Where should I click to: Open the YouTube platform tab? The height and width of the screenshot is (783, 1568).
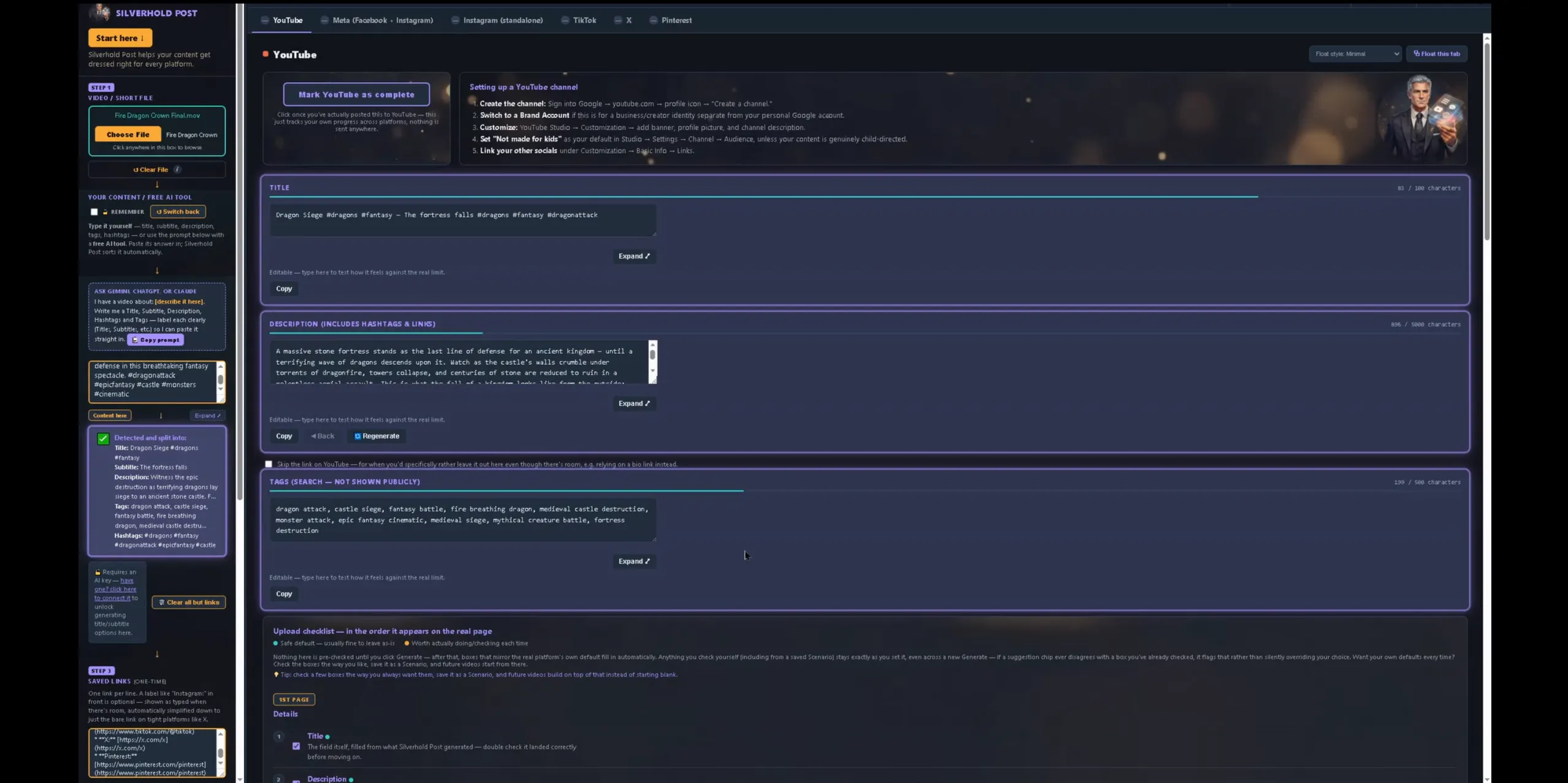(x=281, y=20)
